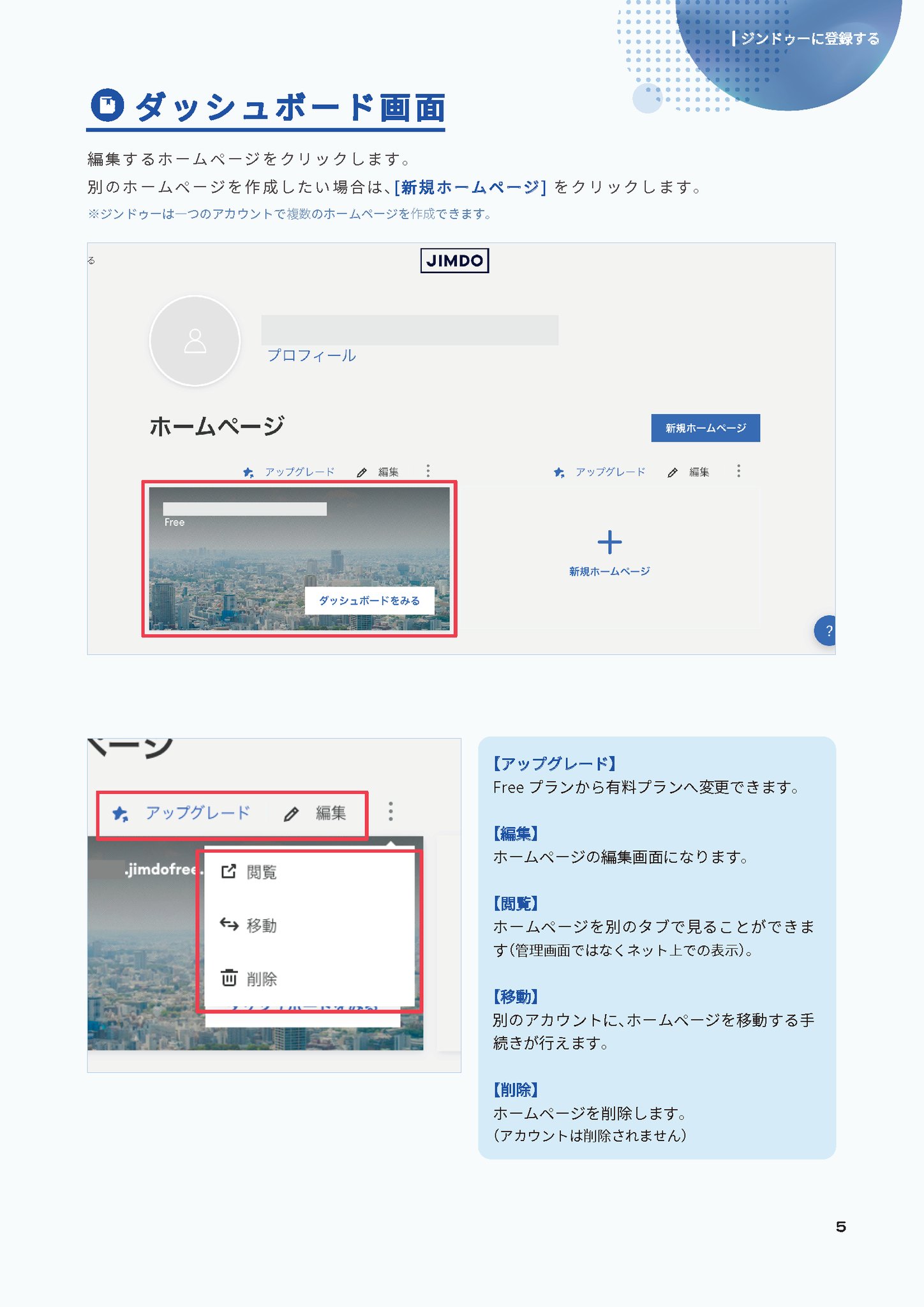Click the JIMDO logo
The image size is (924, 1307).
454,260
